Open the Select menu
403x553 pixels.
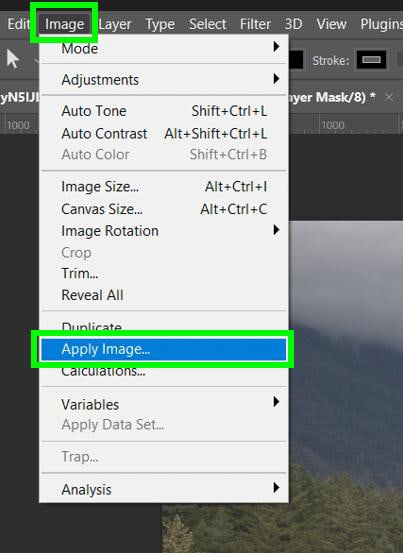[x=207, y=24]
